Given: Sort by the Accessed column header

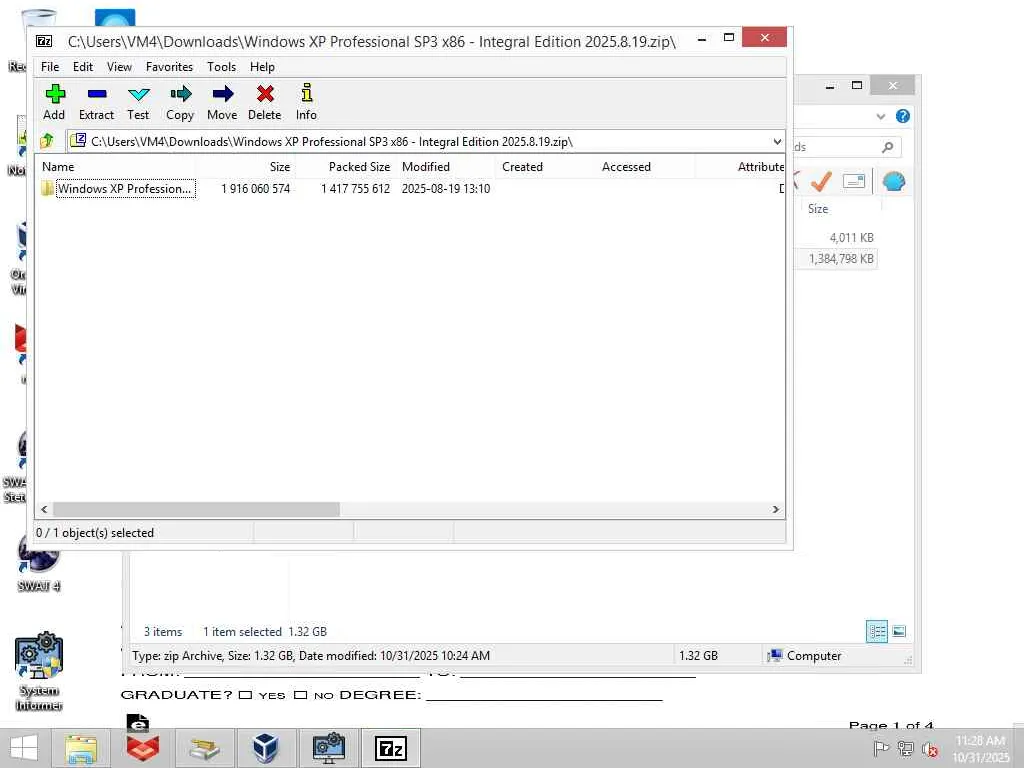Looking at the screenshot, I should point(645,167).
